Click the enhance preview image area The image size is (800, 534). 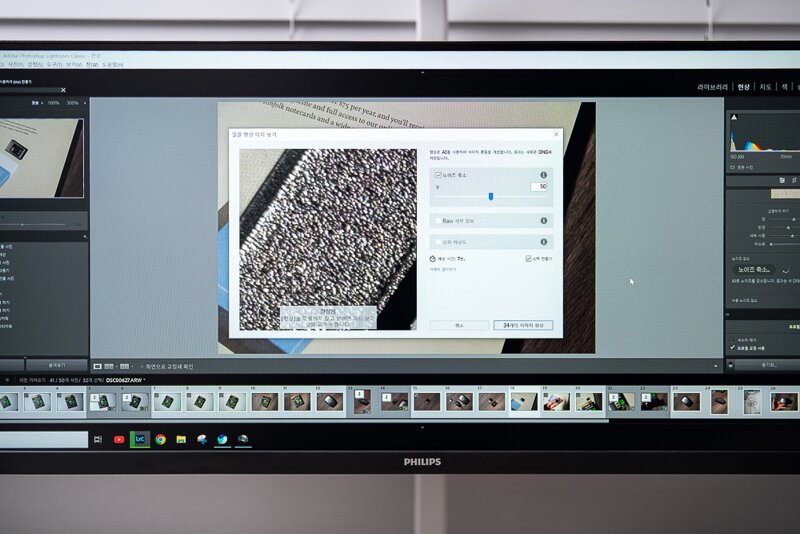328,239
